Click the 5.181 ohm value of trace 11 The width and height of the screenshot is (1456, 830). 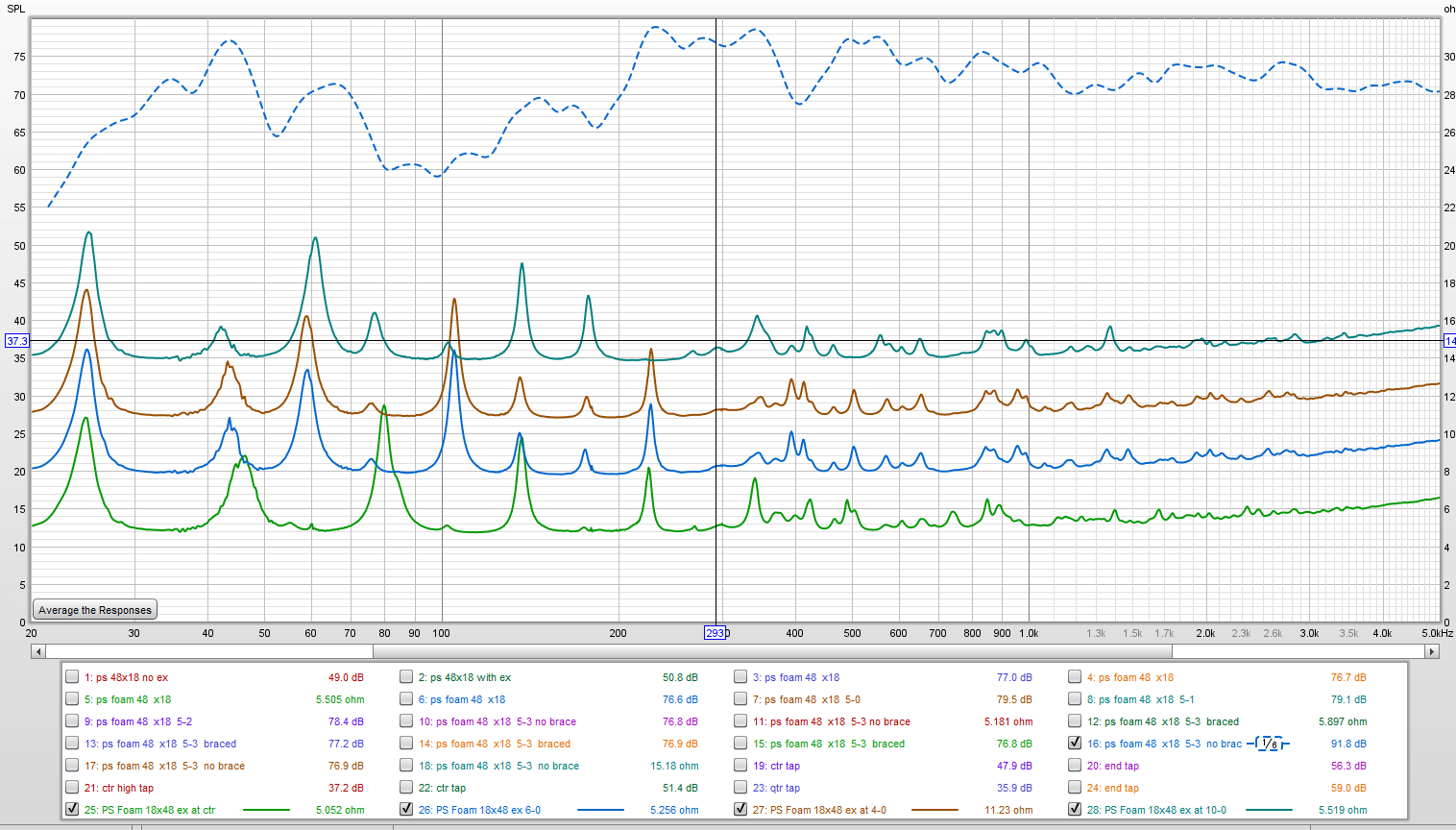pyautogui.click(x=1008, y=721)
